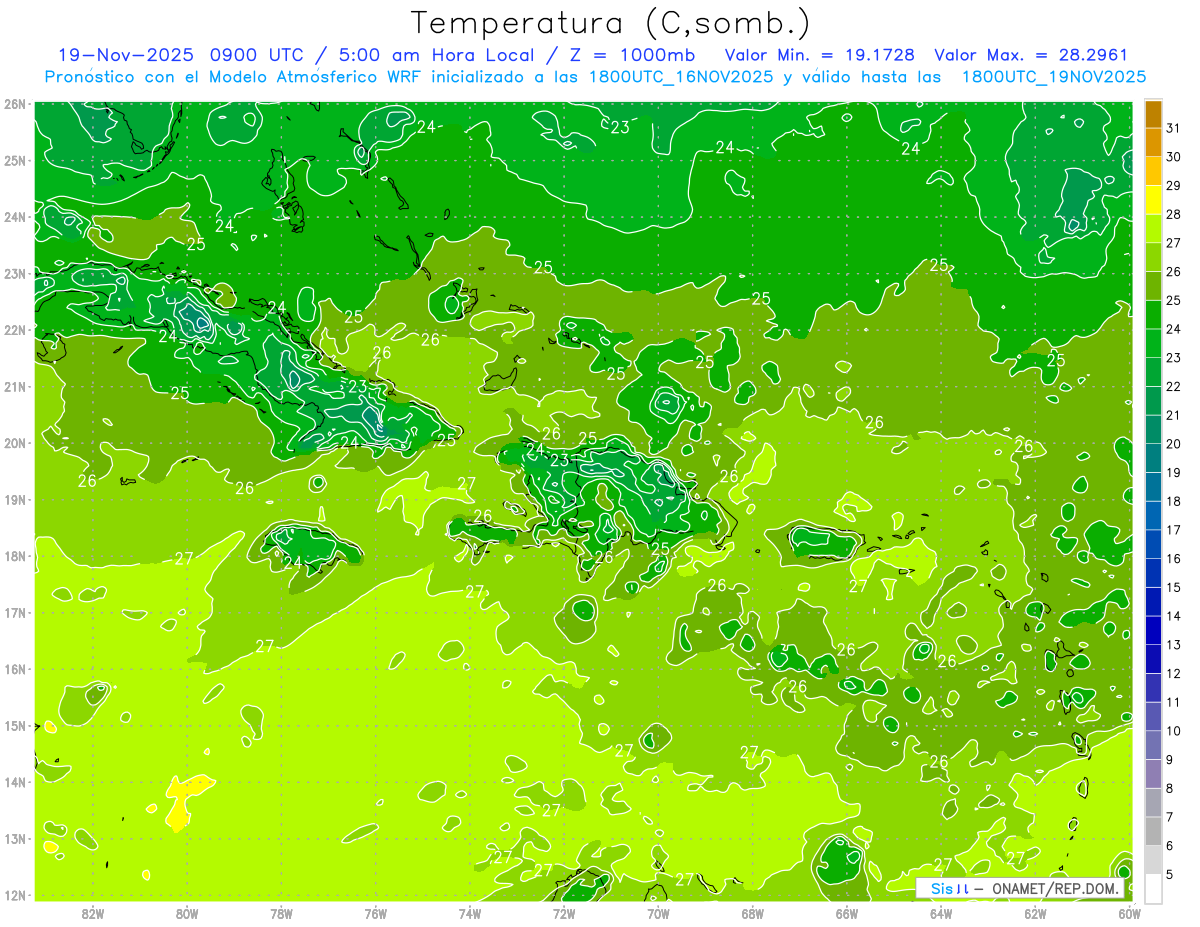Click the 60W longitude label
Viewport: 1200px width, 927px height.
pyautogui.click(x=1130, y=912)
